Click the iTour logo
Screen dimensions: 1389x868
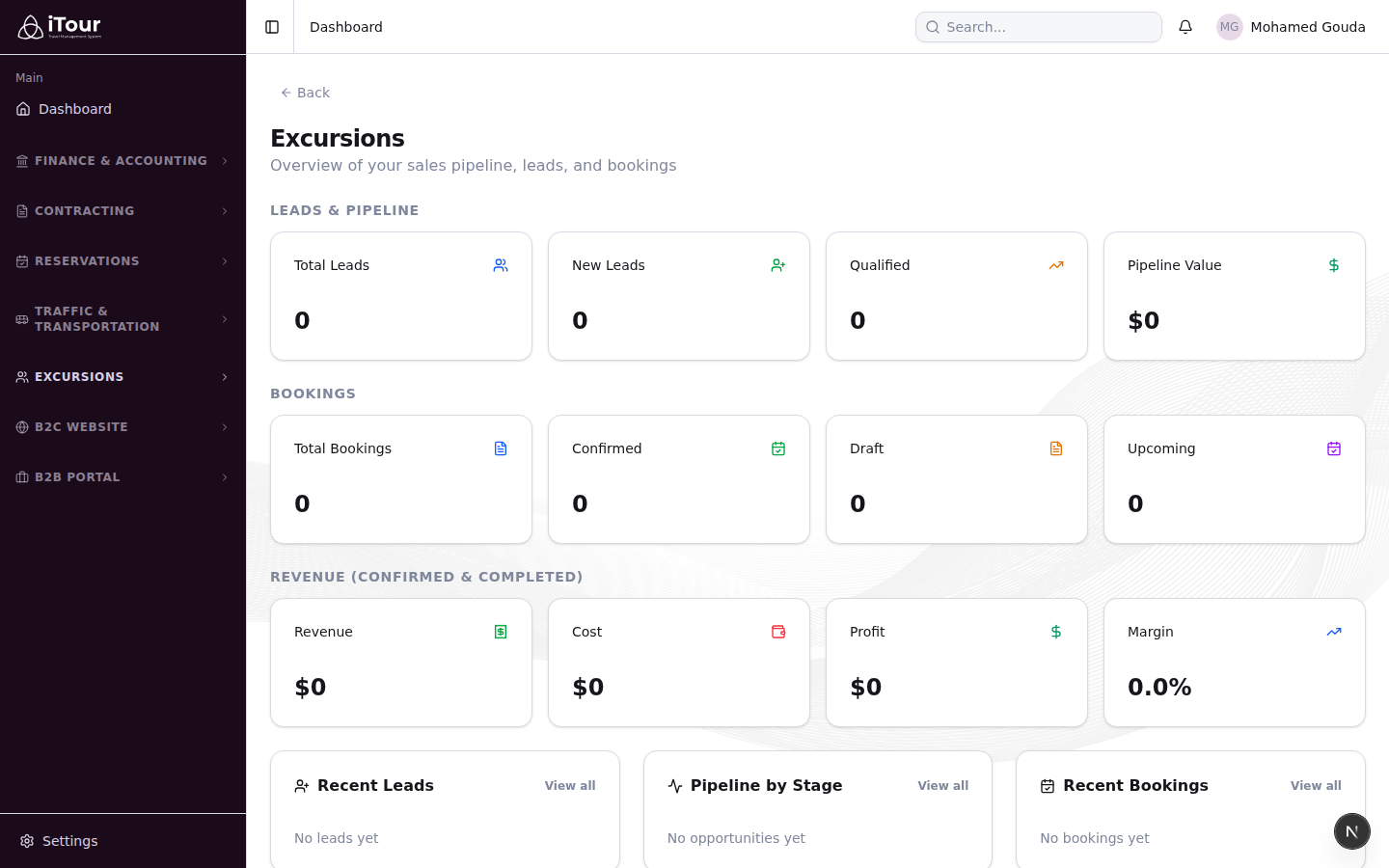(x=60, y=27)
